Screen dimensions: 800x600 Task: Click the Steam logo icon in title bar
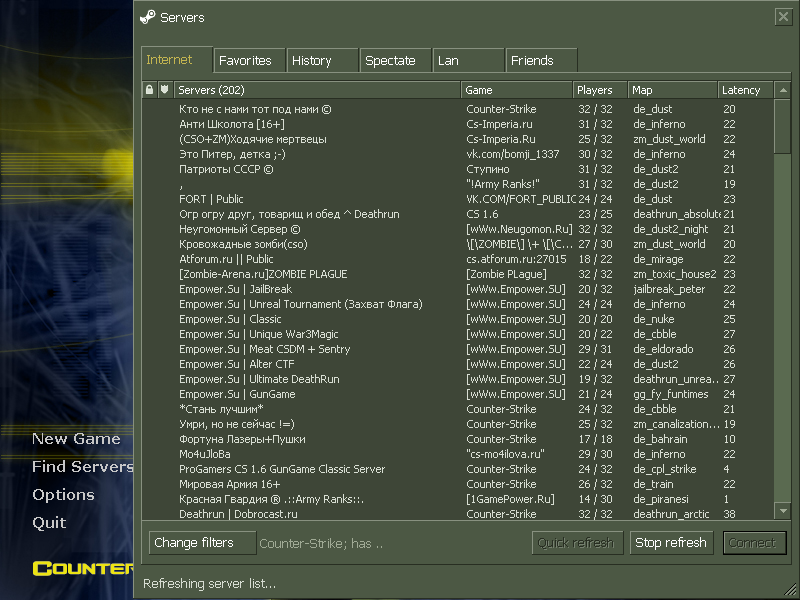pyautogui.click(x=147, y=17)
